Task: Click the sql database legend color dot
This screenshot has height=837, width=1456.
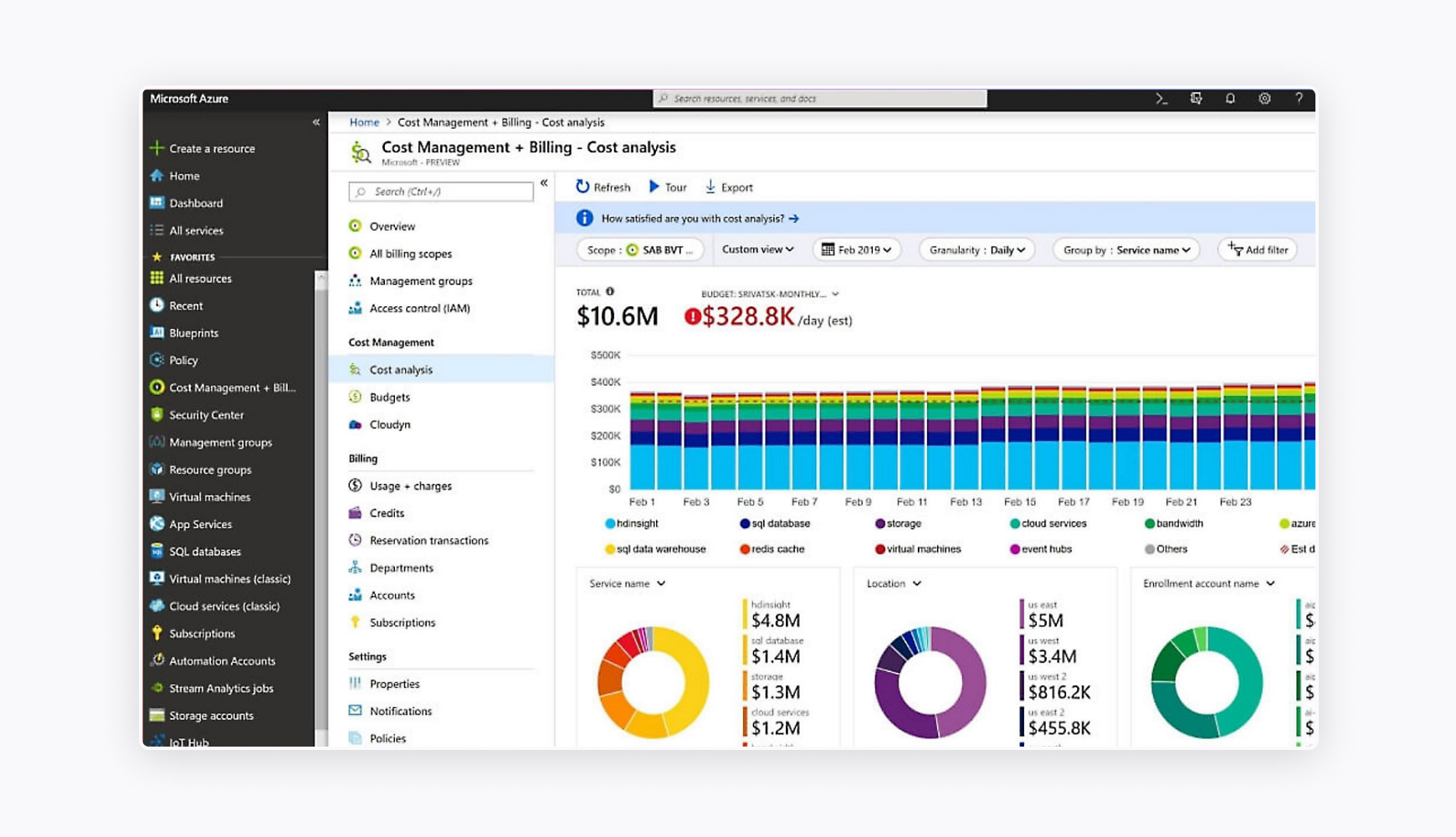Action: pyautogui.click(x=745, y=523)
